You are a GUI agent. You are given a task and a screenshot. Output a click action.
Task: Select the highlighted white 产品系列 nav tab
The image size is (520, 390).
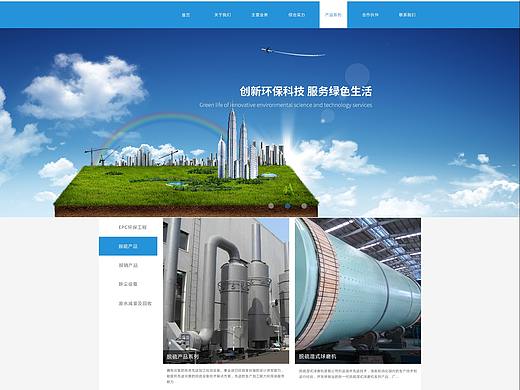[333, 15]
